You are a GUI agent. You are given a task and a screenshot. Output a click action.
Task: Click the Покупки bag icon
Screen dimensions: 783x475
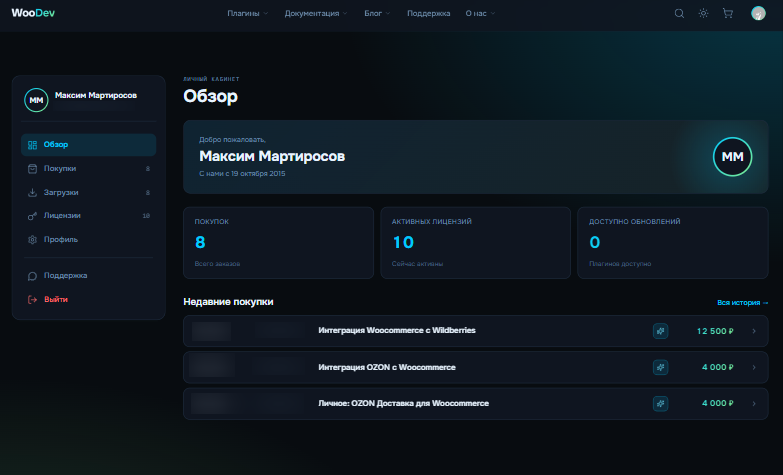point(32,169)
